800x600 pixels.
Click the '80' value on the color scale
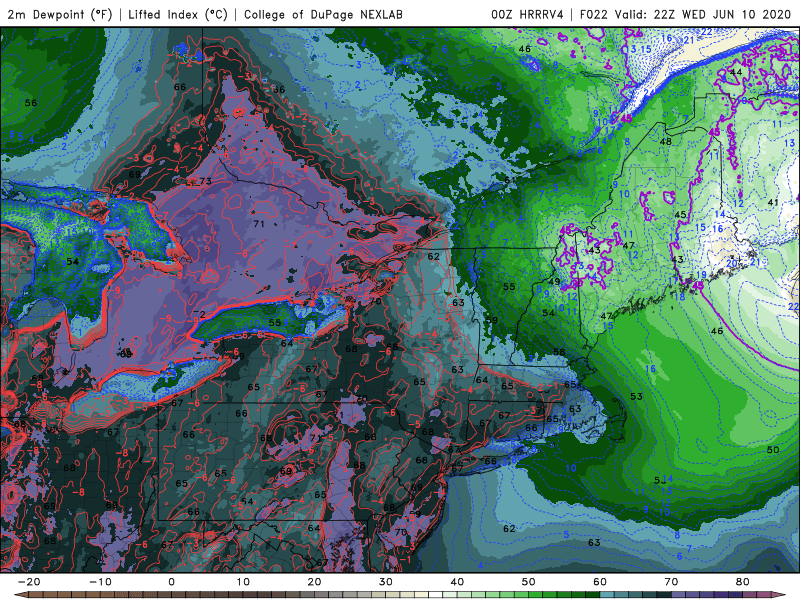click(743, 582)
